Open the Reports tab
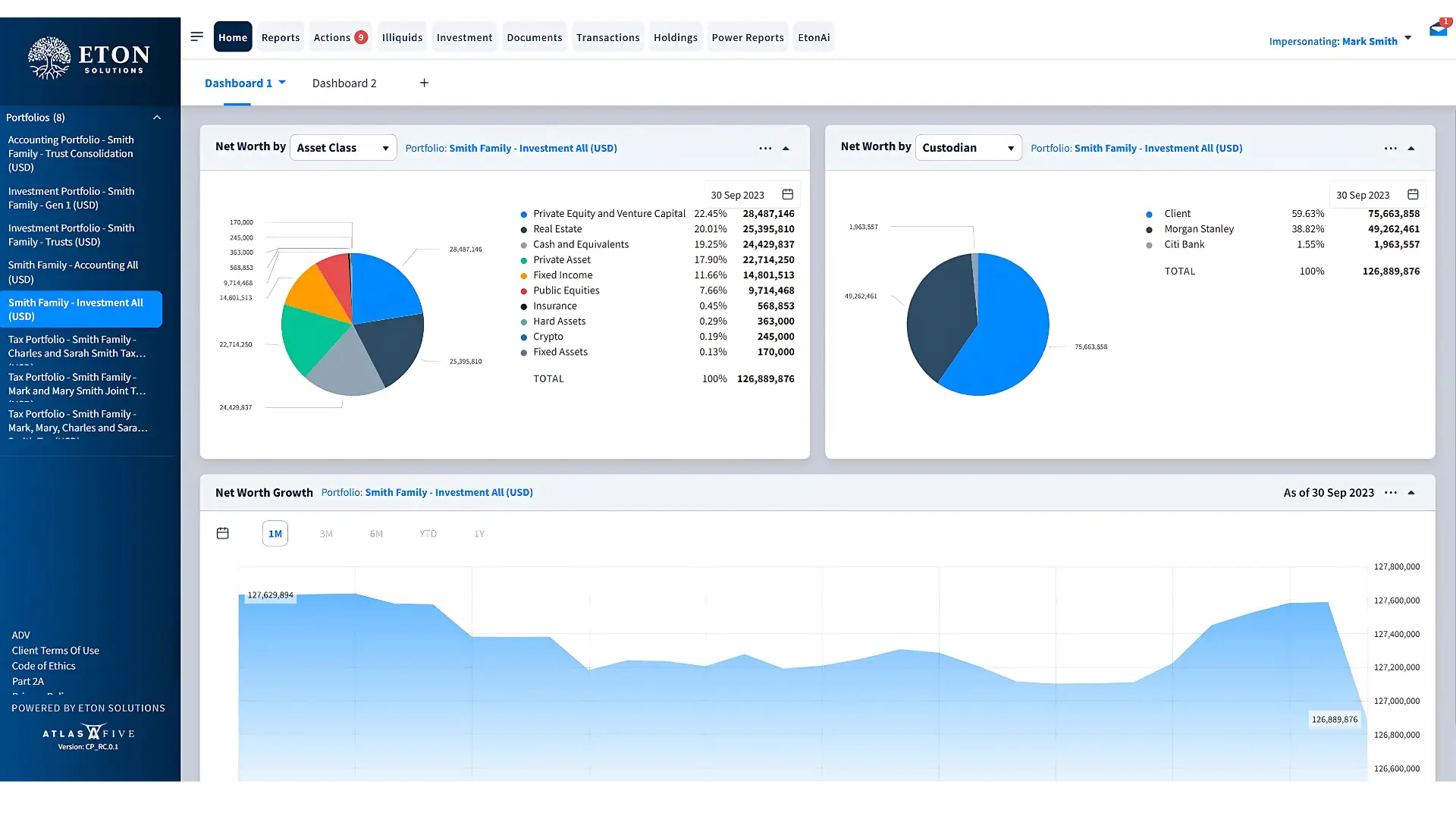This screenshot has width=1456, height=819. tap(281, 37)
